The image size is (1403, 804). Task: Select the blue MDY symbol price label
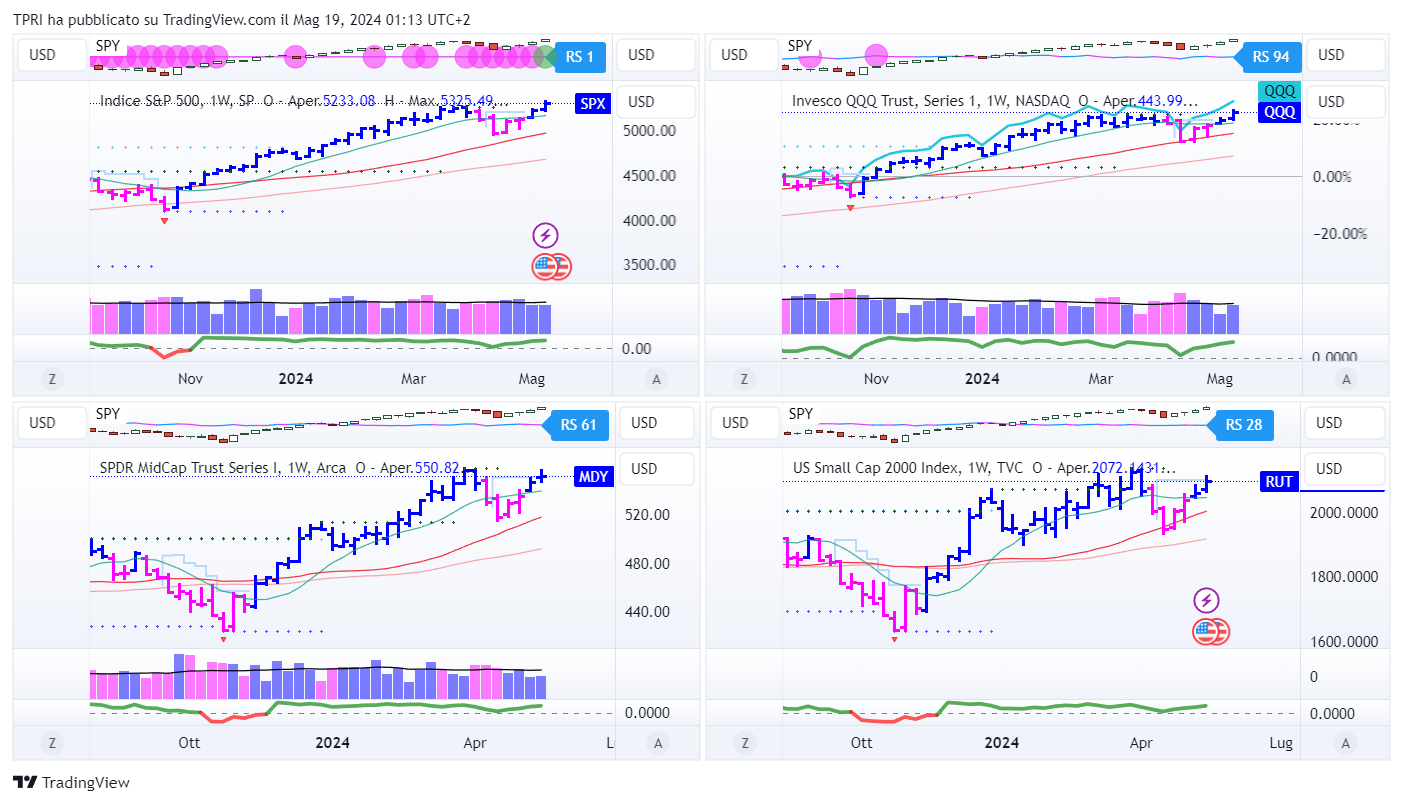click(x=593, y=477)
